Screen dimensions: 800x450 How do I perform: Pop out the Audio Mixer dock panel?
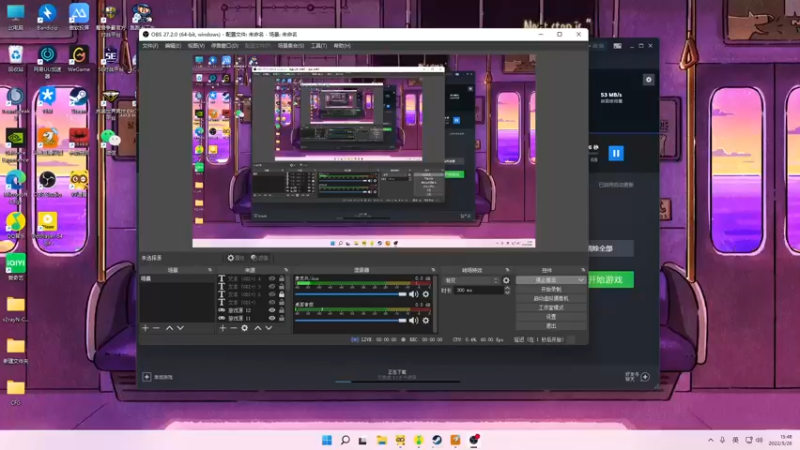point(433,270)
